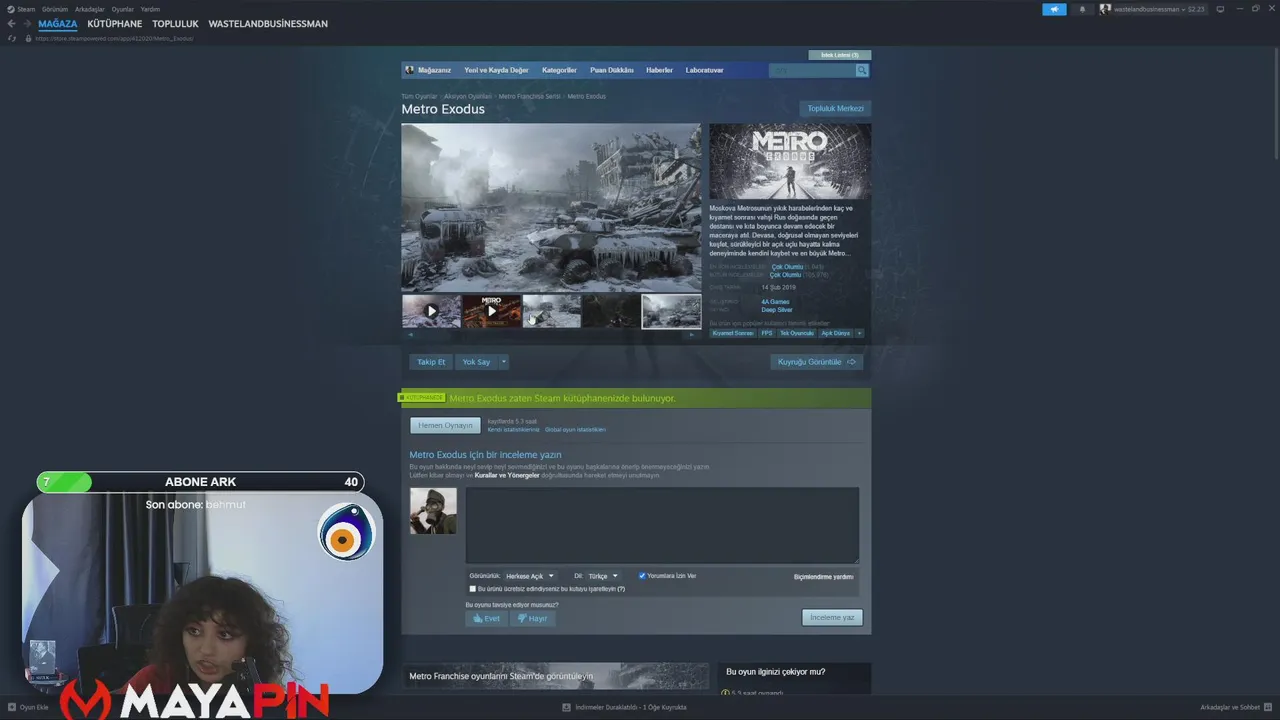
Task: Open the Yardım menu
Action: (x=150, y=9)
